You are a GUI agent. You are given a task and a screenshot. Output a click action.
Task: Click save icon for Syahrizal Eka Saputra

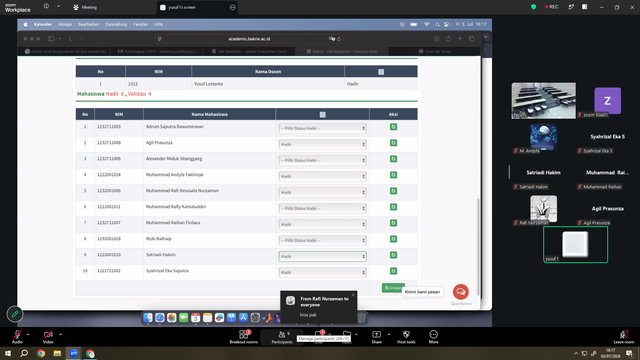(393, 271)
